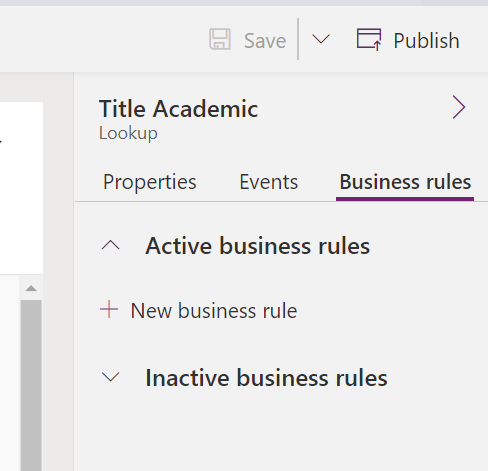Screen dimensions: 488x471
Task: Click the plus icon for new business rule
Action: (x=109, y=309)
